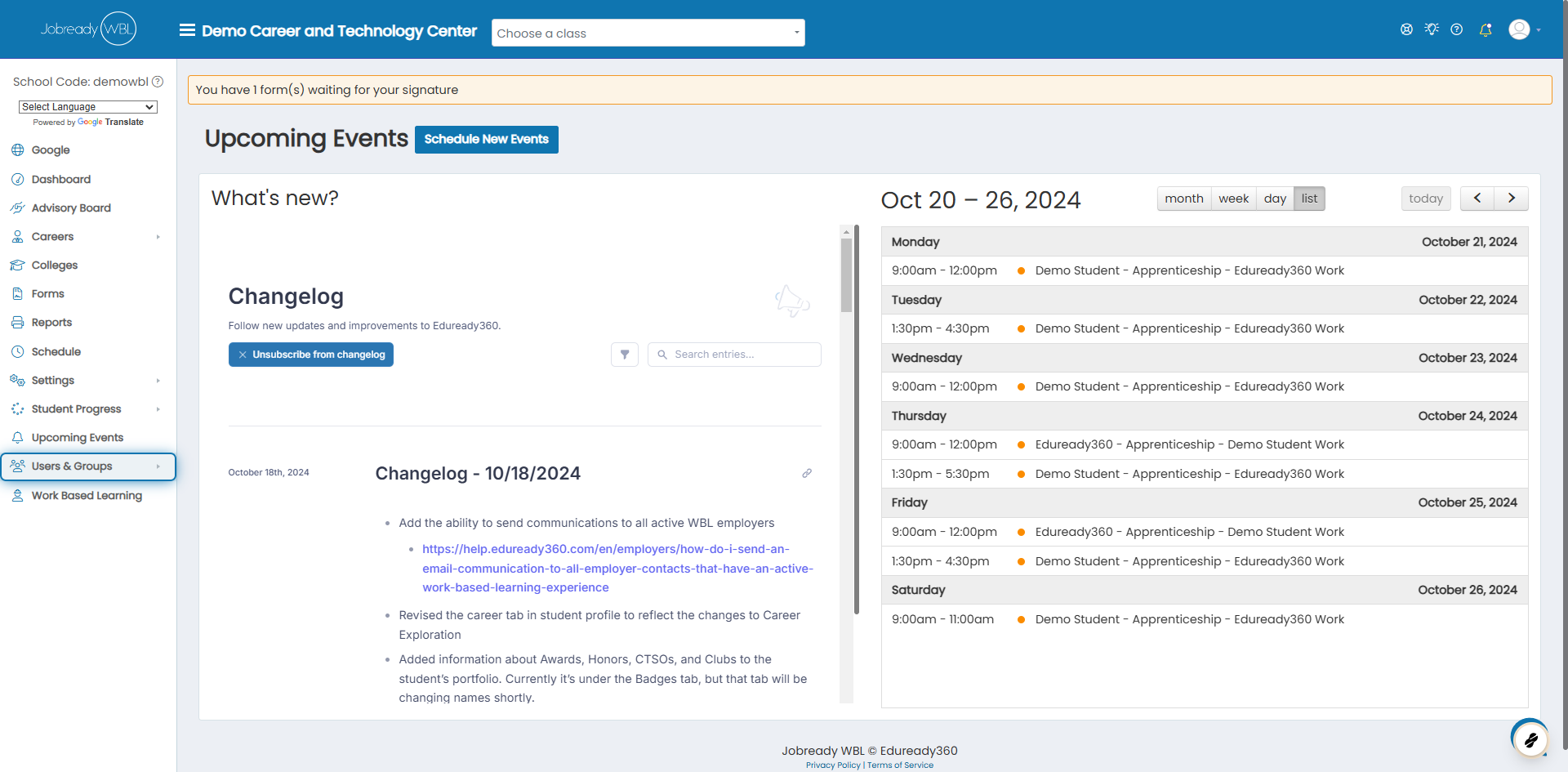This screenshot has width=1568, height=772.
Task: Expand the Student Progress submenu arrow
Action: (158, 409)
